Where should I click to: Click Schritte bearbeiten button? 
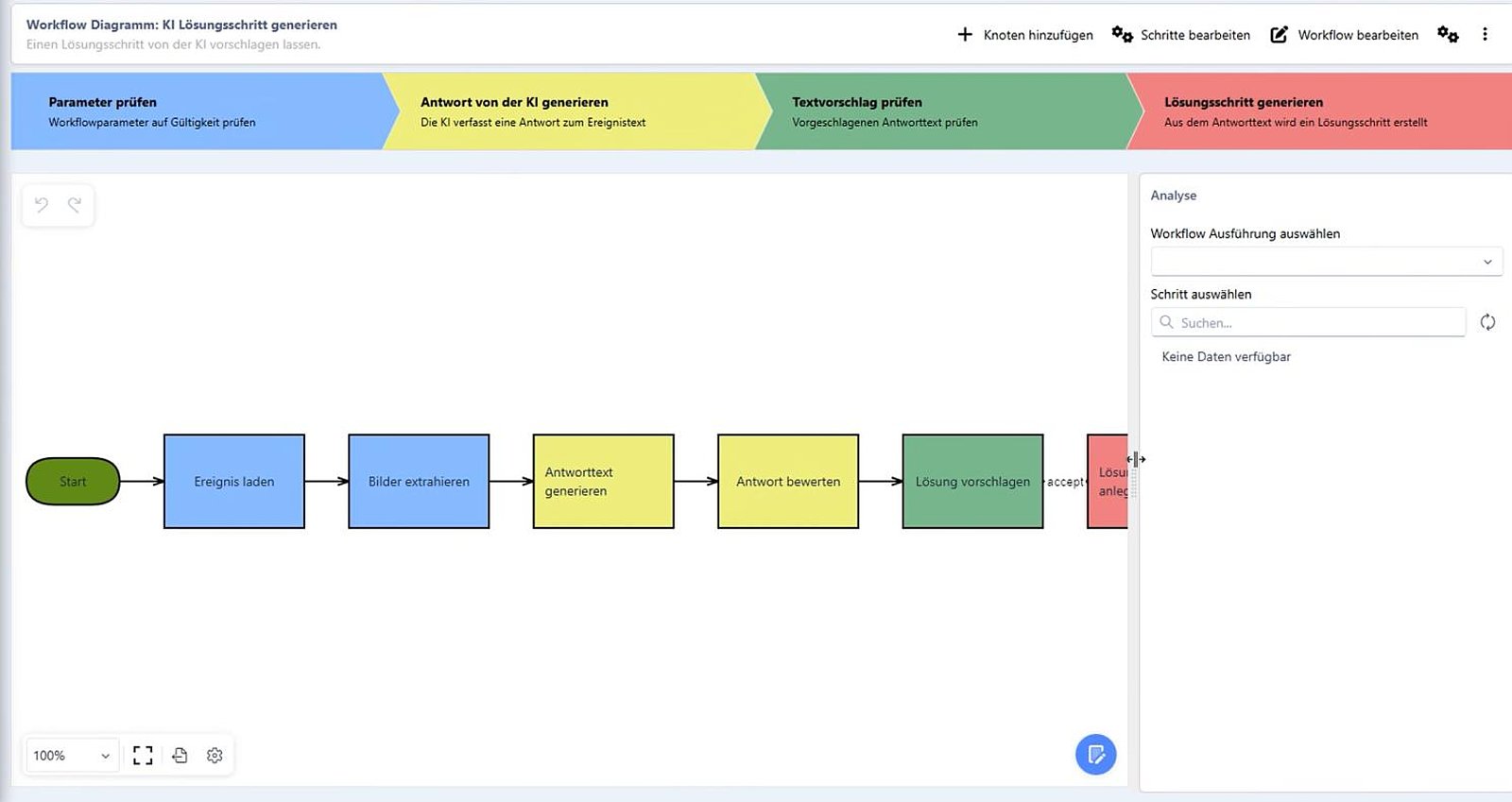click(x=1180, y=35)
